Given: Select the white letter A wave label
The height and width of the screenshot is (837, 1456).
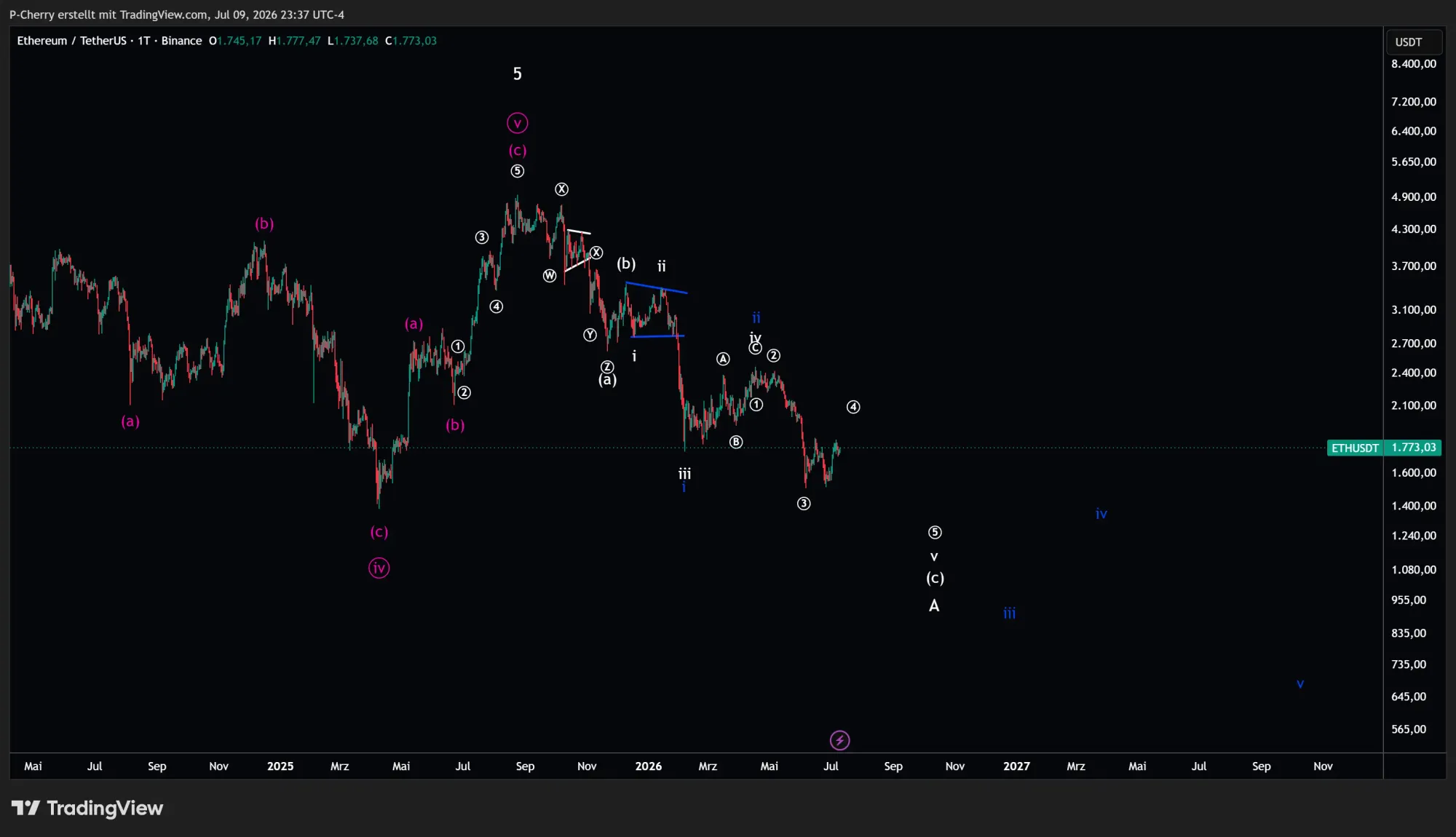Looking at the screenshot, I should [x=934, y=606].
